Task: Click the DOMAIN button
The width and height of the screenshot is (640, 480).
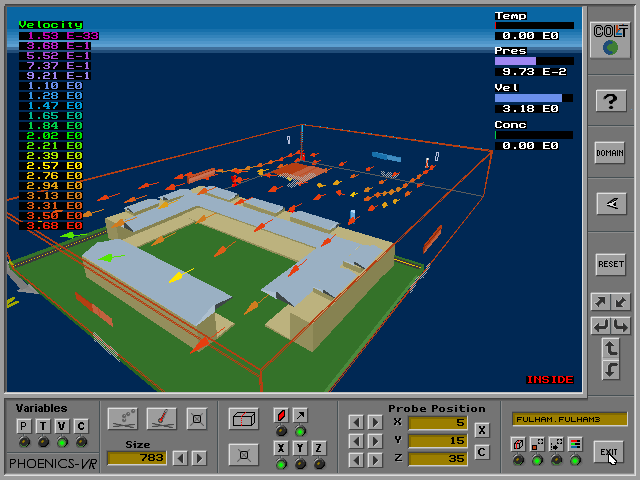Action: pos(610,153)
